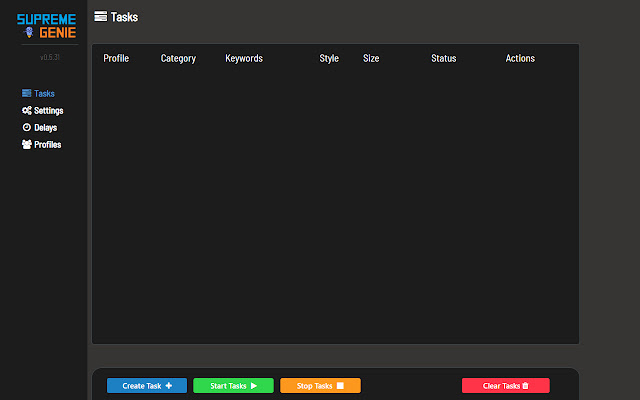Screen dimensions: 640x400
Task: Click the Actions column header
Action: pyautogui.click(x=520, y=58)
